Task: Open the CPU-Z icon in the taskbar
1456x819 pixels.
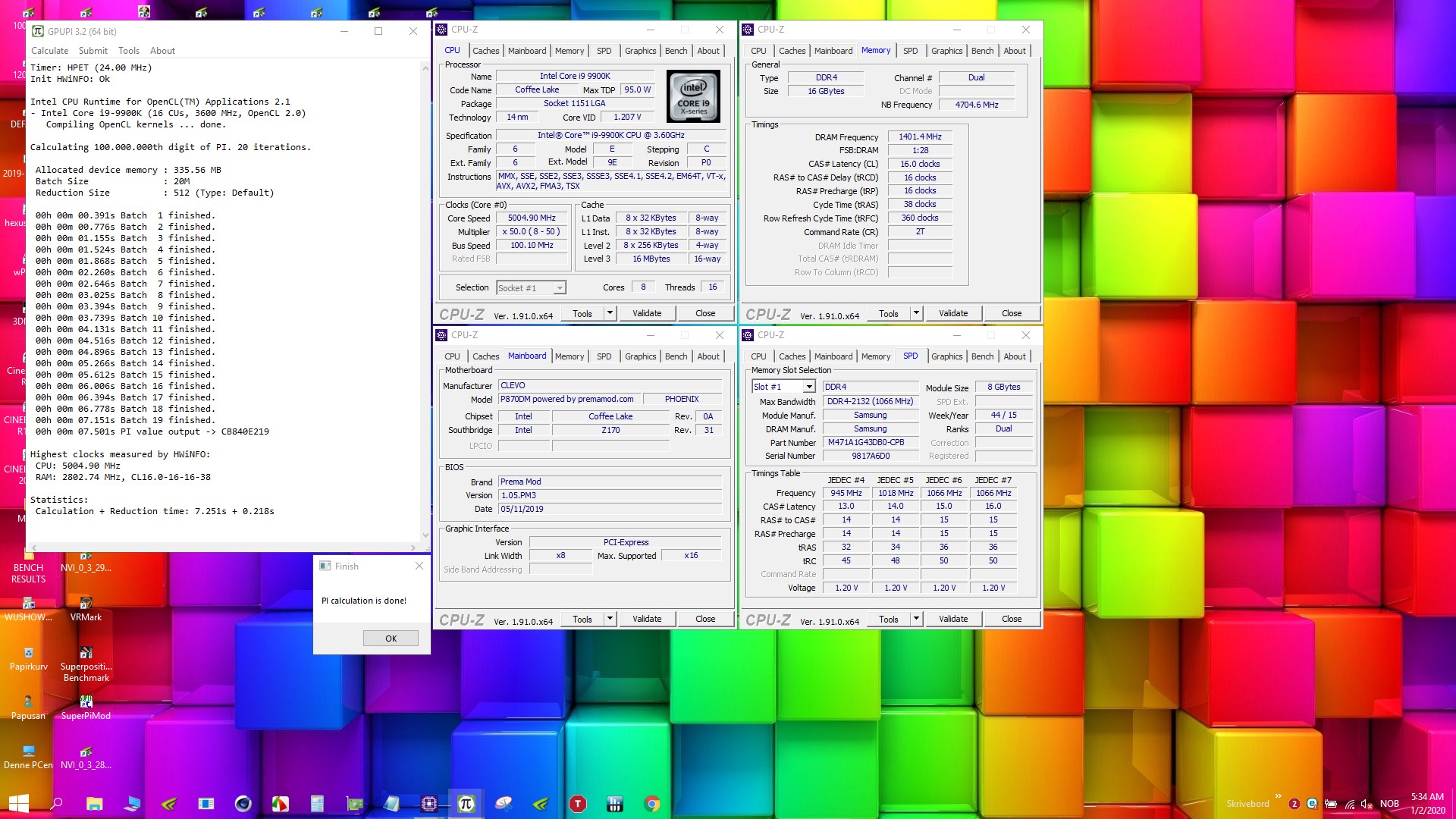Action: click(x=429, y=804)
